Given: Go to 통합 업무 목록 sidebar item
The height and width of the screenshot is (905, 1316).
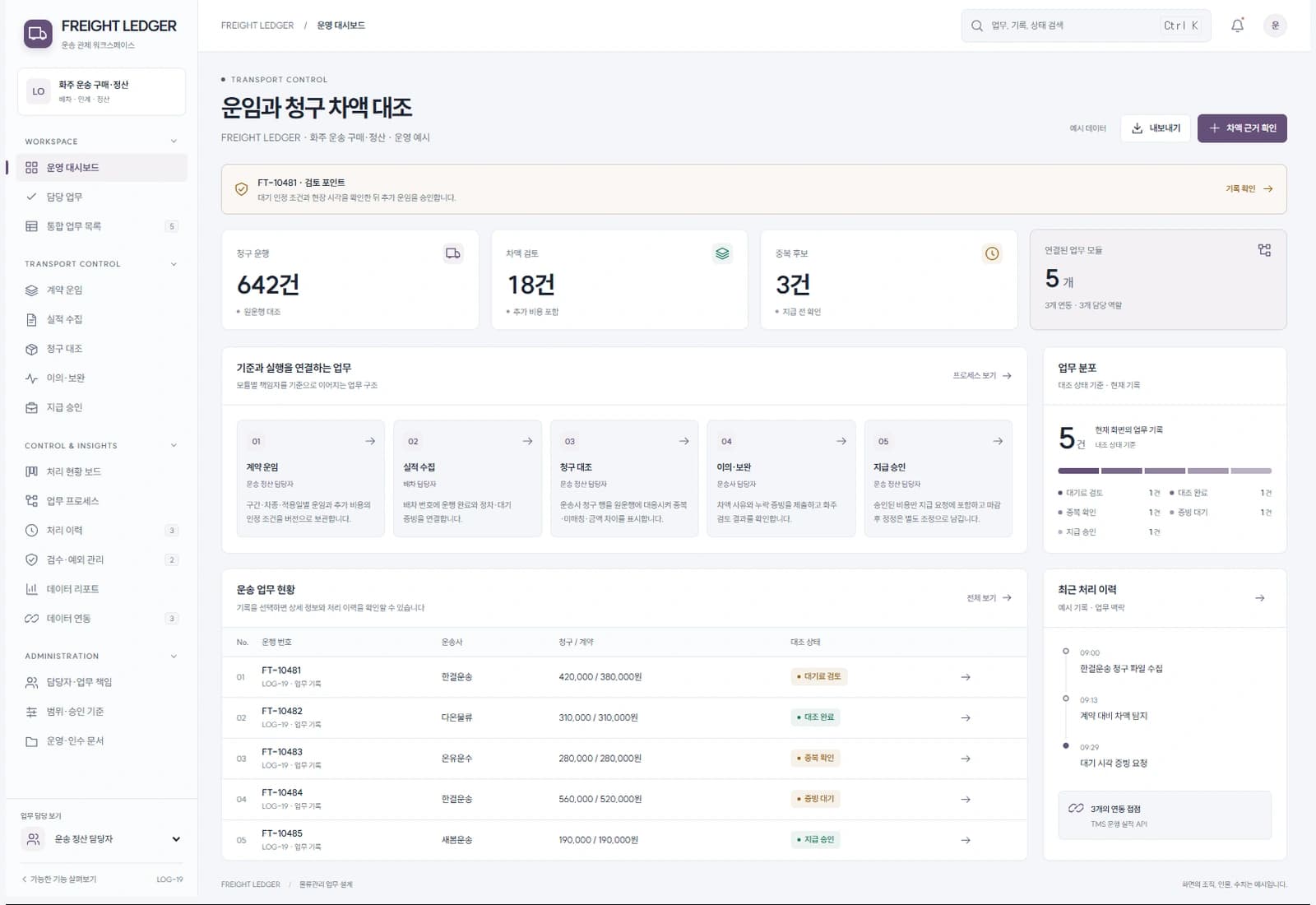Looking at the screenshot, I should [101, 226].
